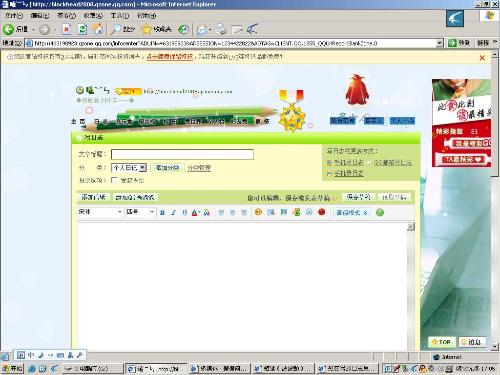The height and width of the screenshot is (375, 500).
Task: Open the Tools menu in menu bar
Action: click(x=120, y=15)
